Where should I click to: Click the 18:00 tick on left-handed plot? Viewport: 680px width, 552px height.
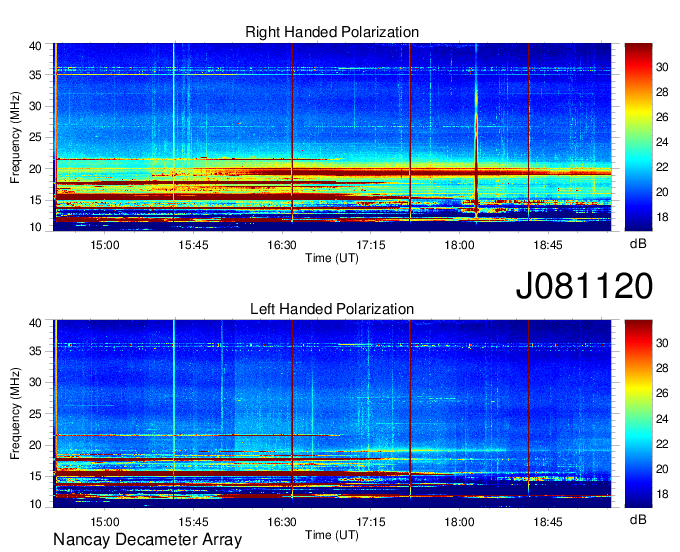point(459,522)
